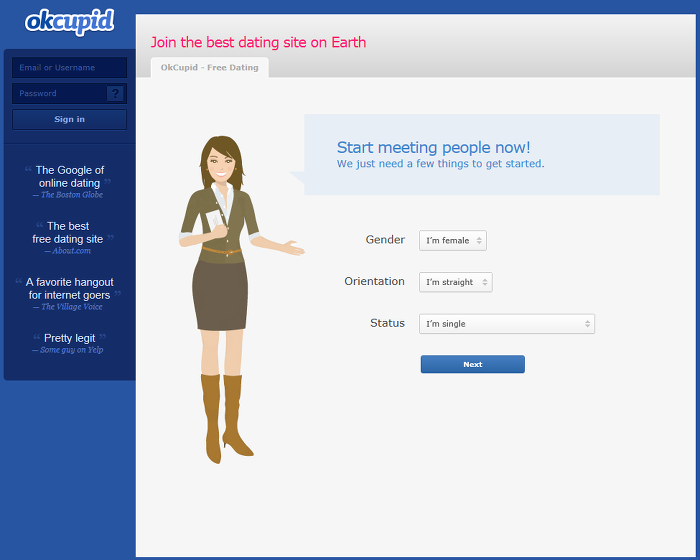
Task: Click "Some guy on Yelp" attribution
Action: 68,350
